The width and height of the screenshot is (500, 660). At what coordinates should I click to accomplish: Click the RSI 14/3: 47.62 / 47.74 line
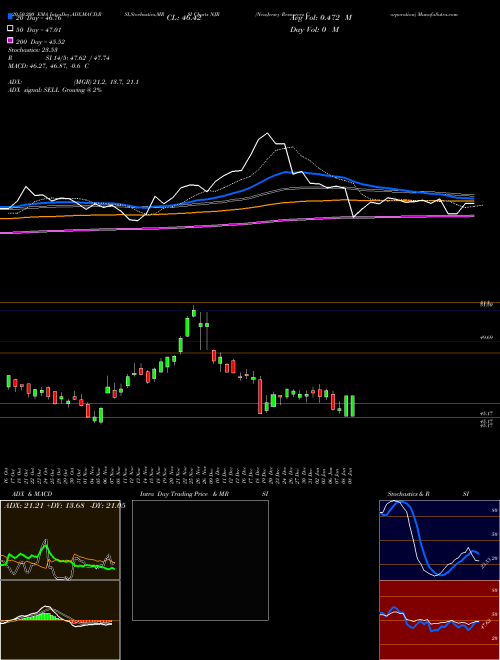click(59, 58)
